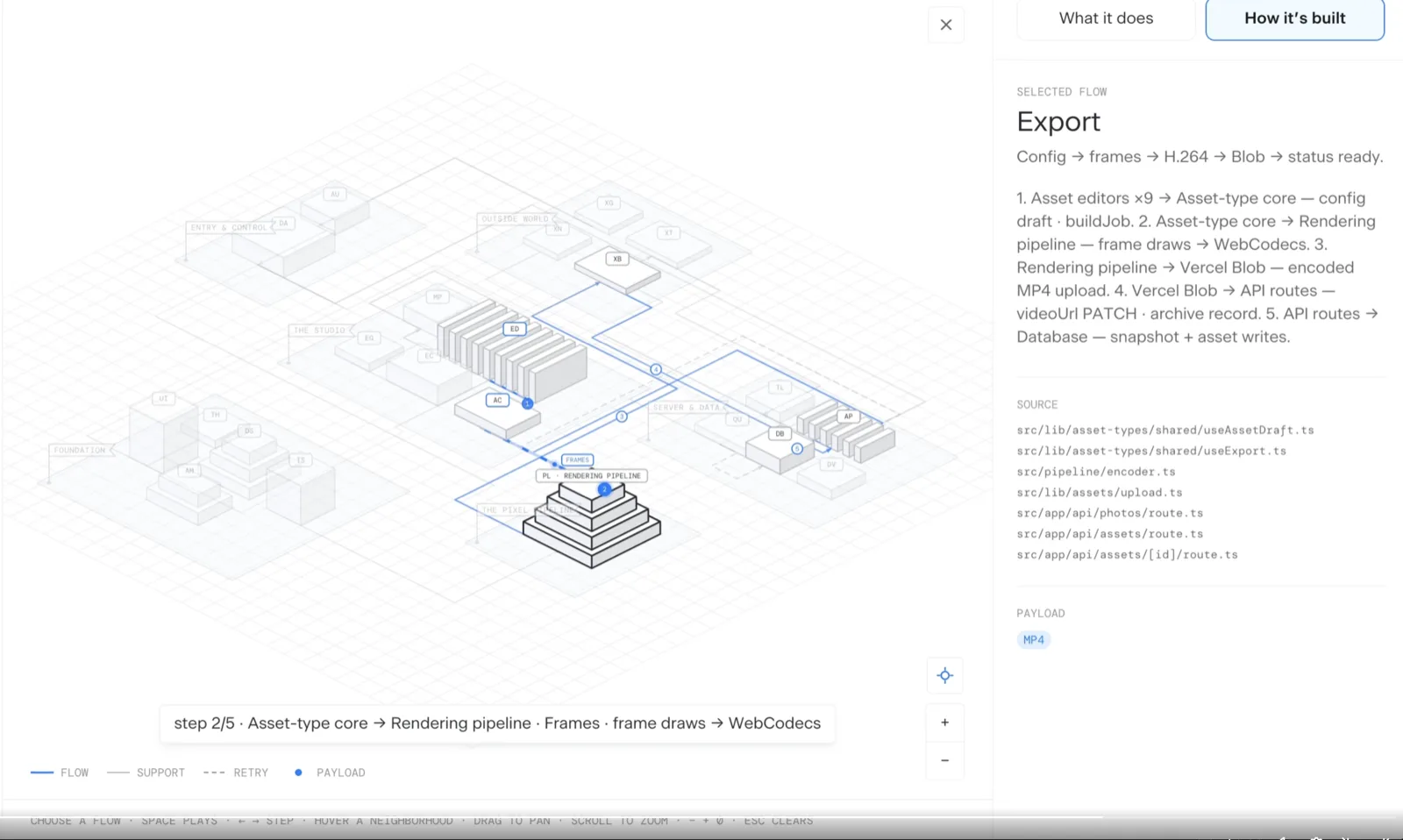Click flow step marker 2 on pyramid
Viewport: 1403px width, 840px height.
604,489
